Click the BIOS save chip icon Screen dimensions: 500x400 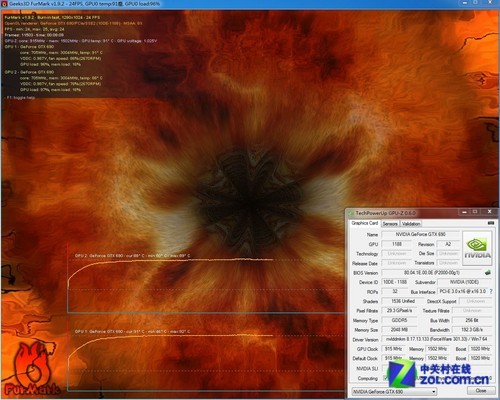(x=488, y=273)
